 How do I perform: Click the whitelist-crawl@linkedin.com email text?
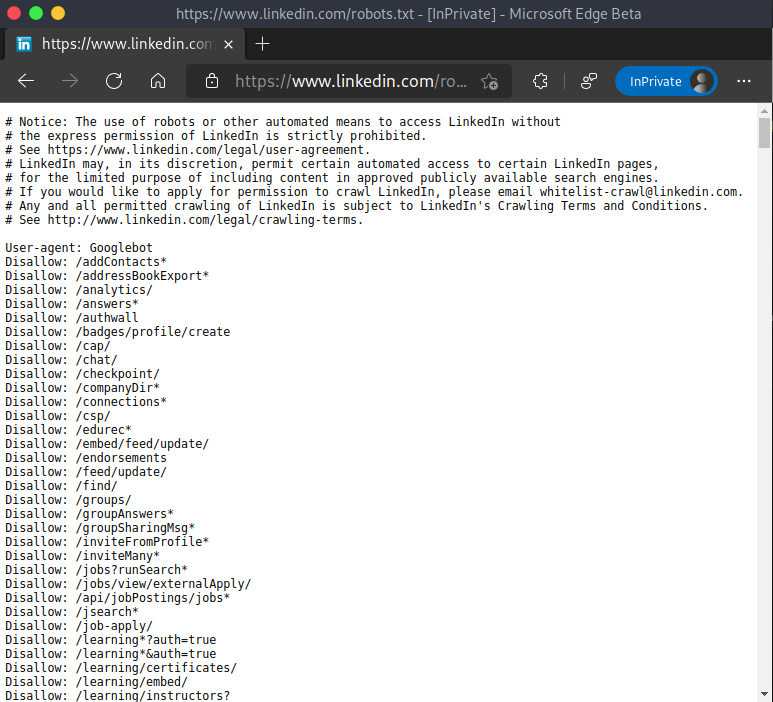638,192
